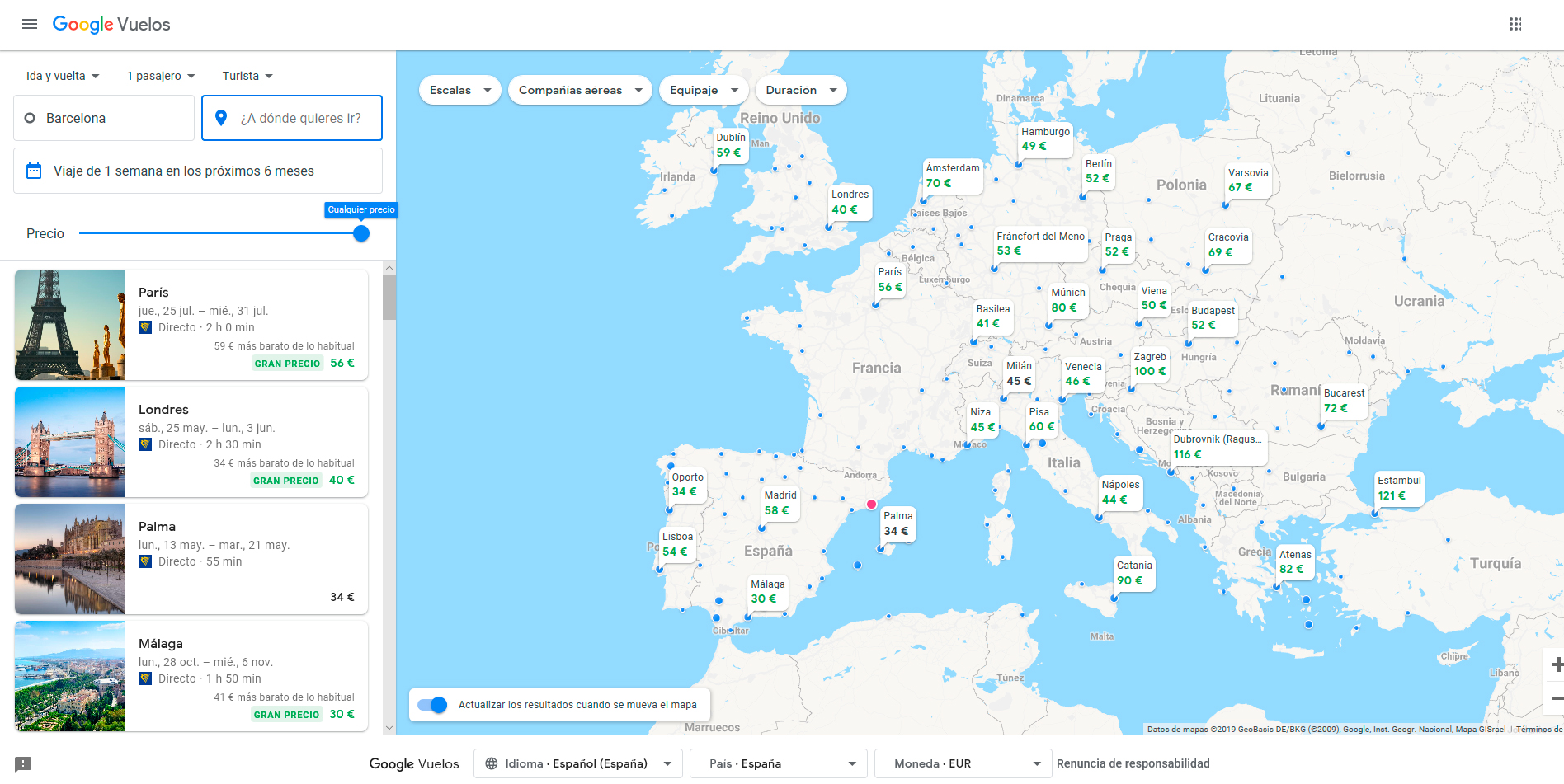Click the Estambul 121 € map marker
The width and height of the screenshot is (1564, 784).
(1399, 488)
